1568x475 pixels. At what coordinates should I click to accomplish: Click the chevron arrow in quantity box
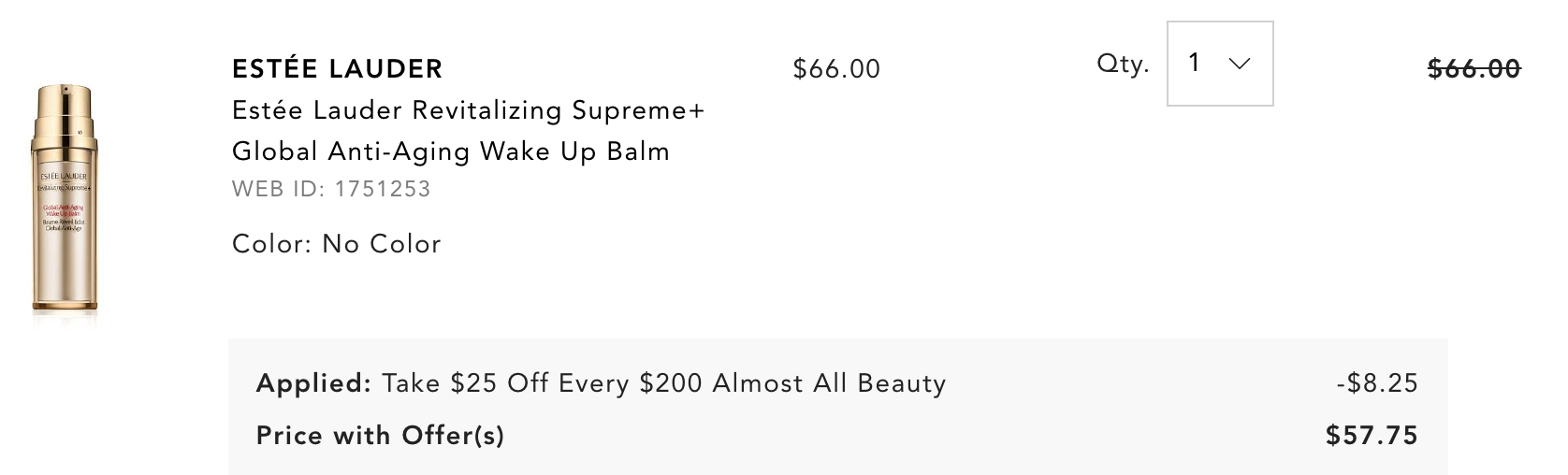(1240, 64)
